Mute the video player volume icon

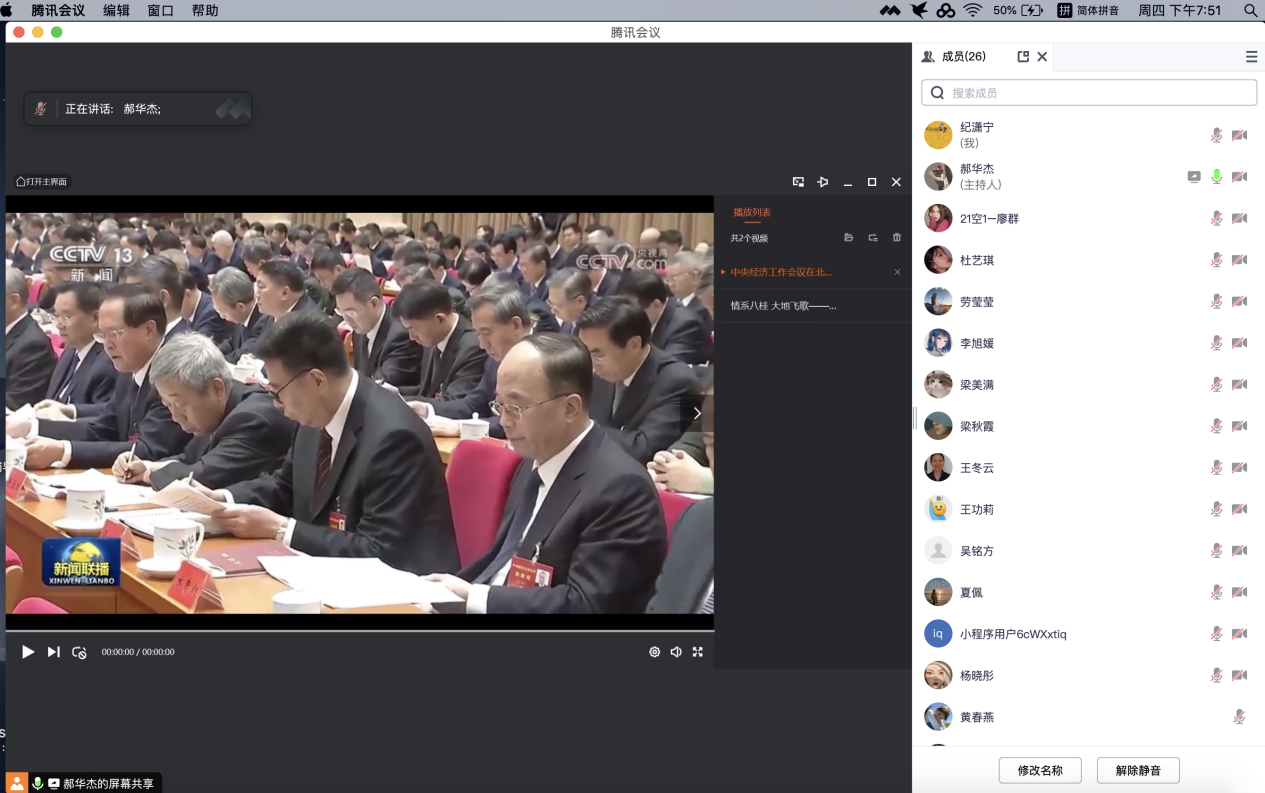(x=676, y=652)
